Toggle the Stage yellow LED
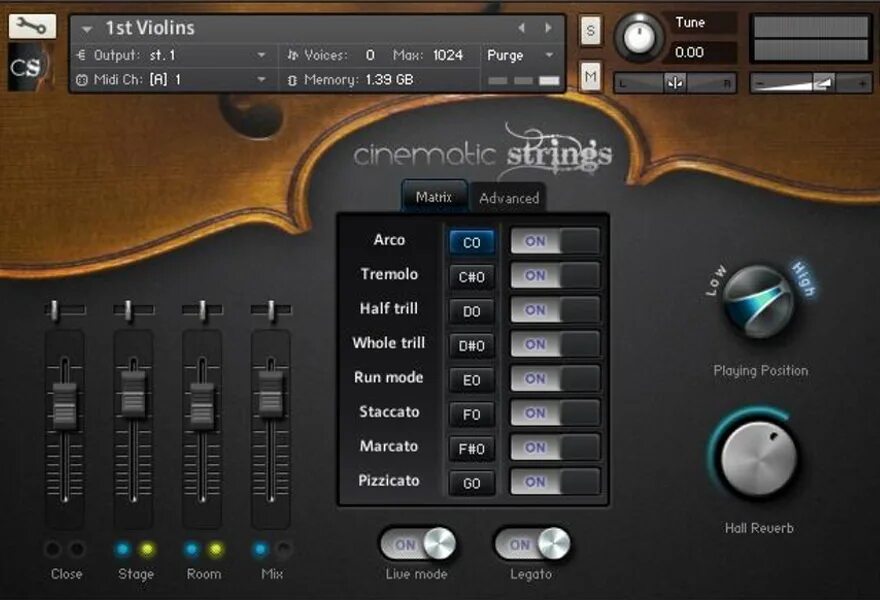This screenshot has width=880, height=600. [146, 549]
